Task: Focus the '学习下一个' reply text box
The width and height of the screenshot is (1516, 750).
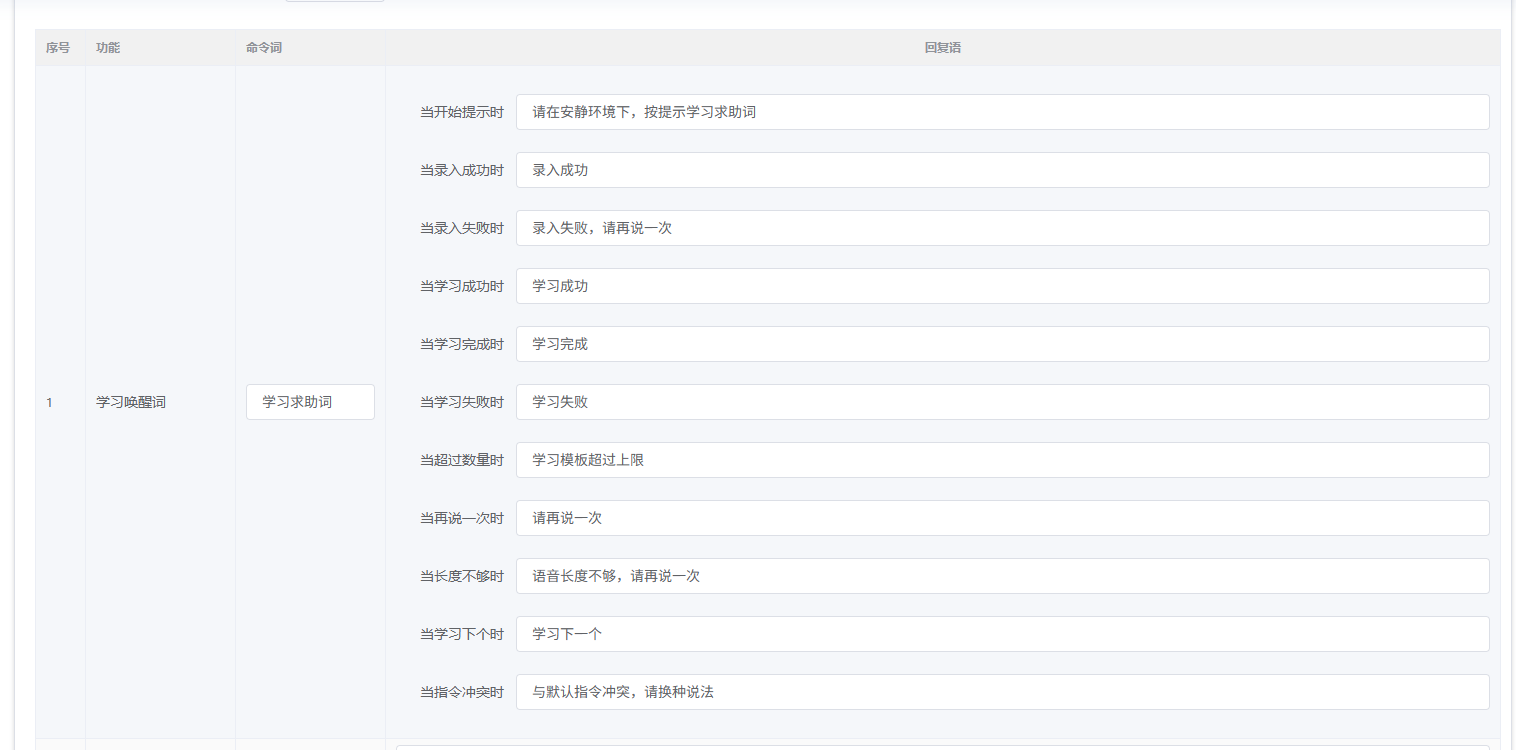Action: [x=1002, y=634]
